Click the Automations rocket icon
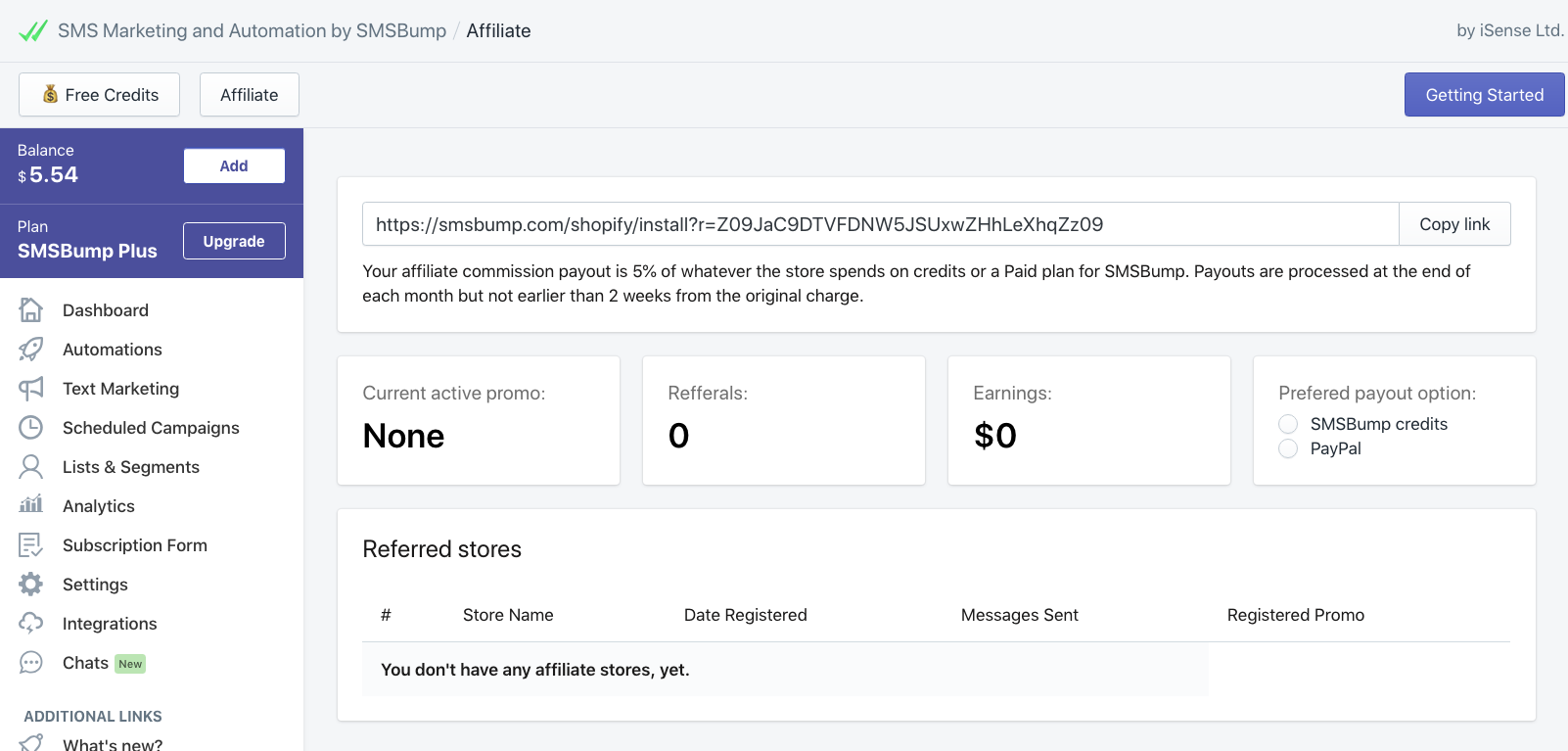This screenshot has width=1568, height=751. point(31,350)
